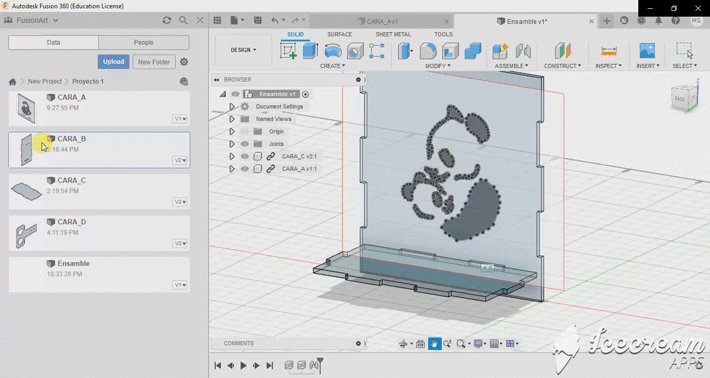
Task: Select the Extrude tool icon
Action: pos(310,51)
